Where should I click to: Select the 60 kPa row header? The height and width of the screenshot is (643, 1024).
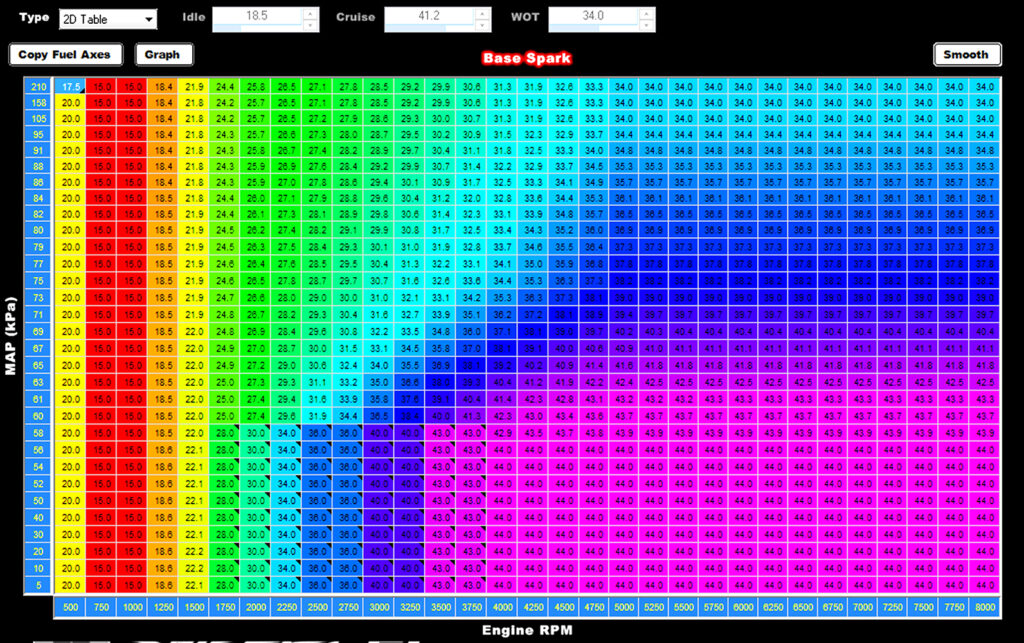click(x=38, y=415)
